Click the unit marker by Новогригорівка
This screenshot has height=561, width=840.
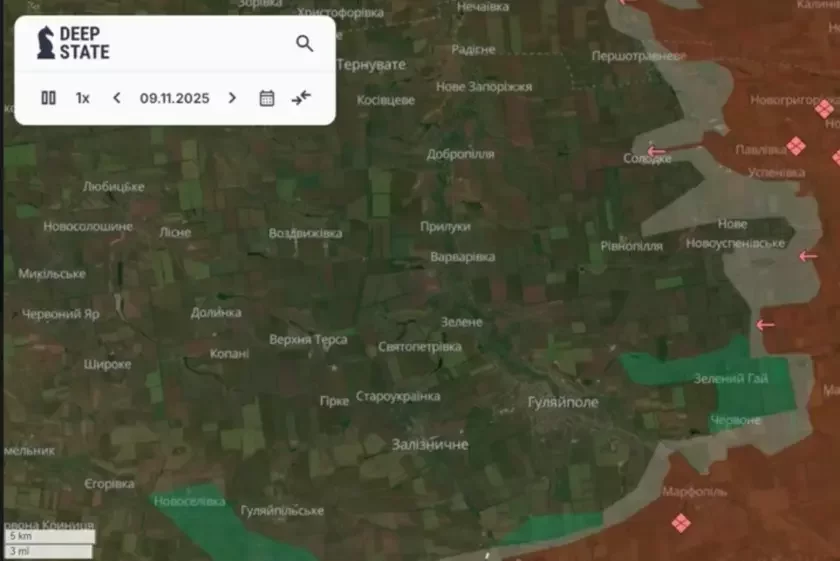pos(823,108)
